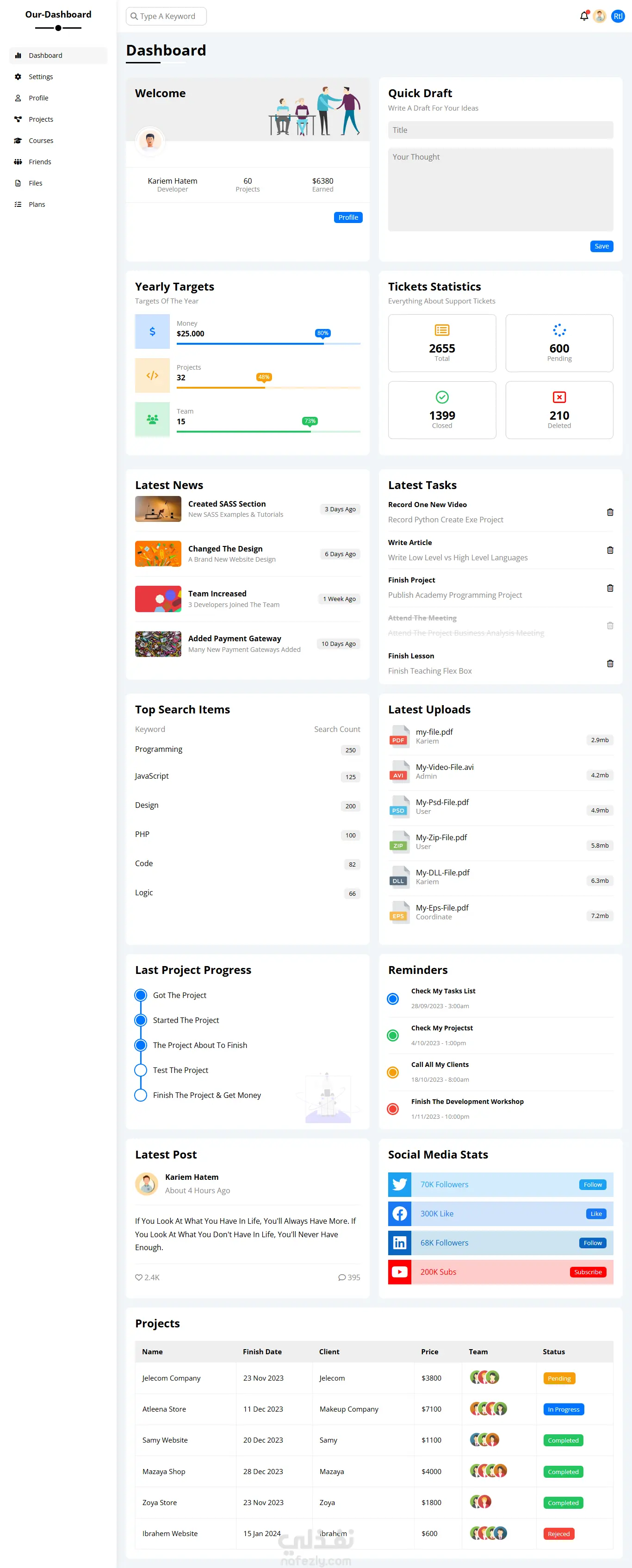Click the Jelecom Company project name
Screen dimensions: 632x1568
pyautogui.click(x=171, y=1378)
